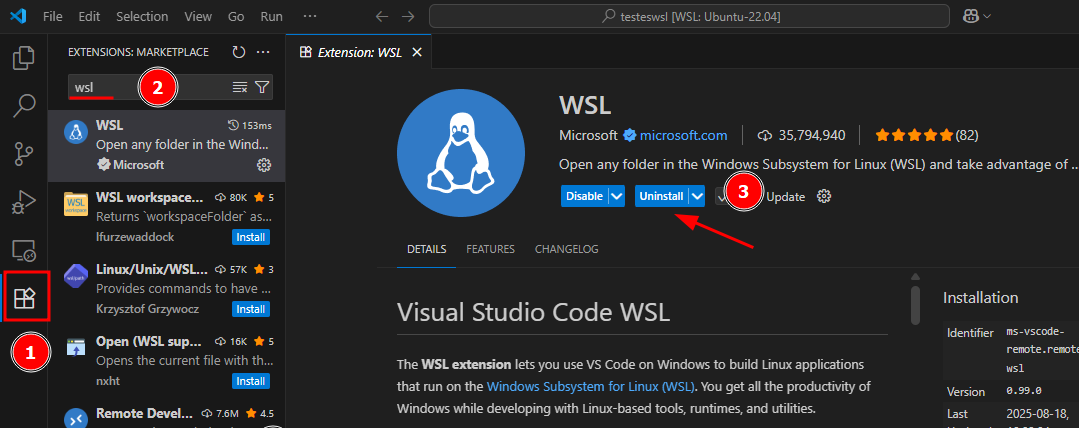The image size is (1079, 428).
Task: Select the Remote Development extension icon
Action: 76,419
